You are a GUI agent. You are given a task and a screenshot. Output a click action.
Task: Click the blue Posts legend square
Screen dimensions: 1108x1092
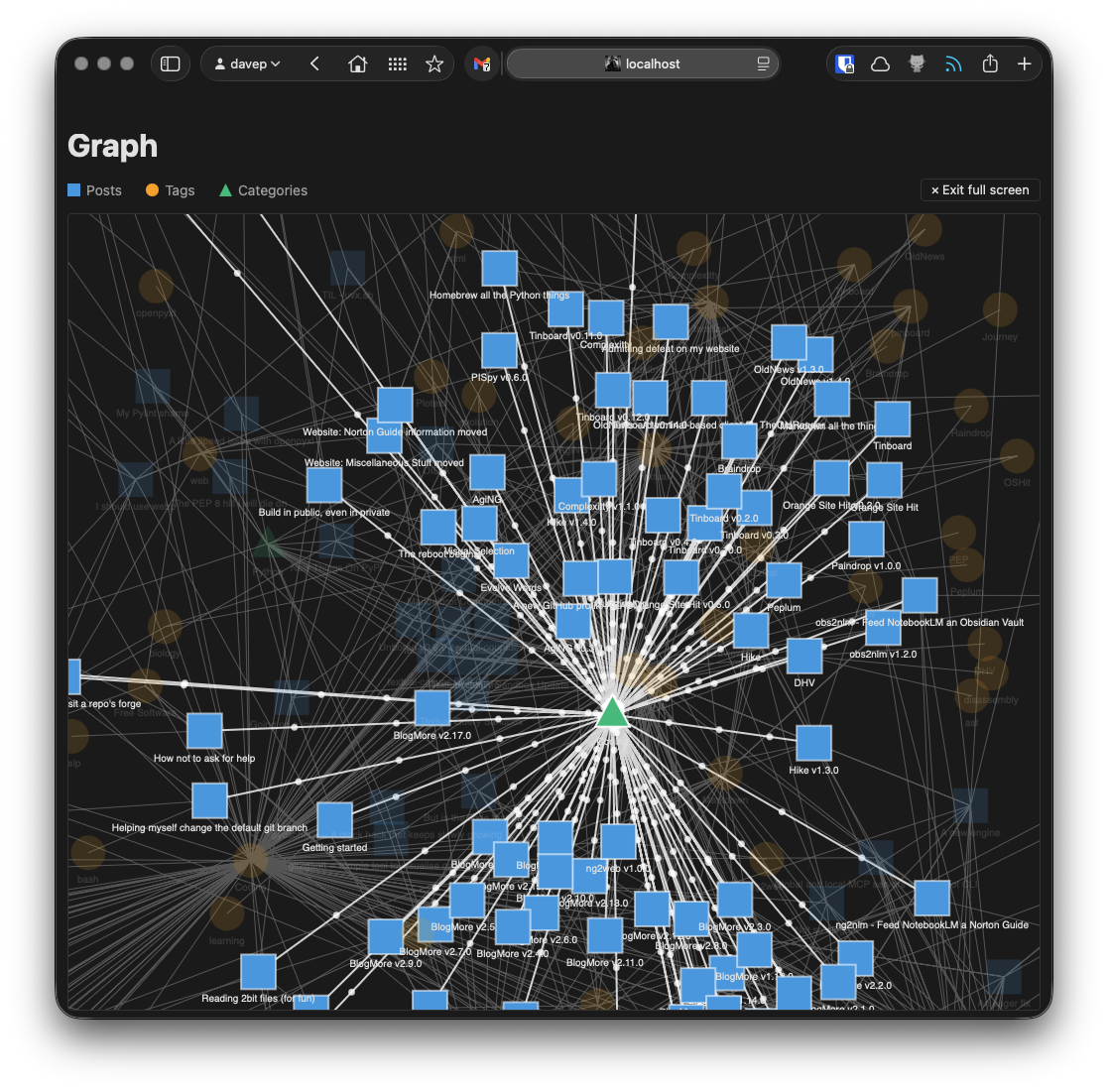coord(74,190)
